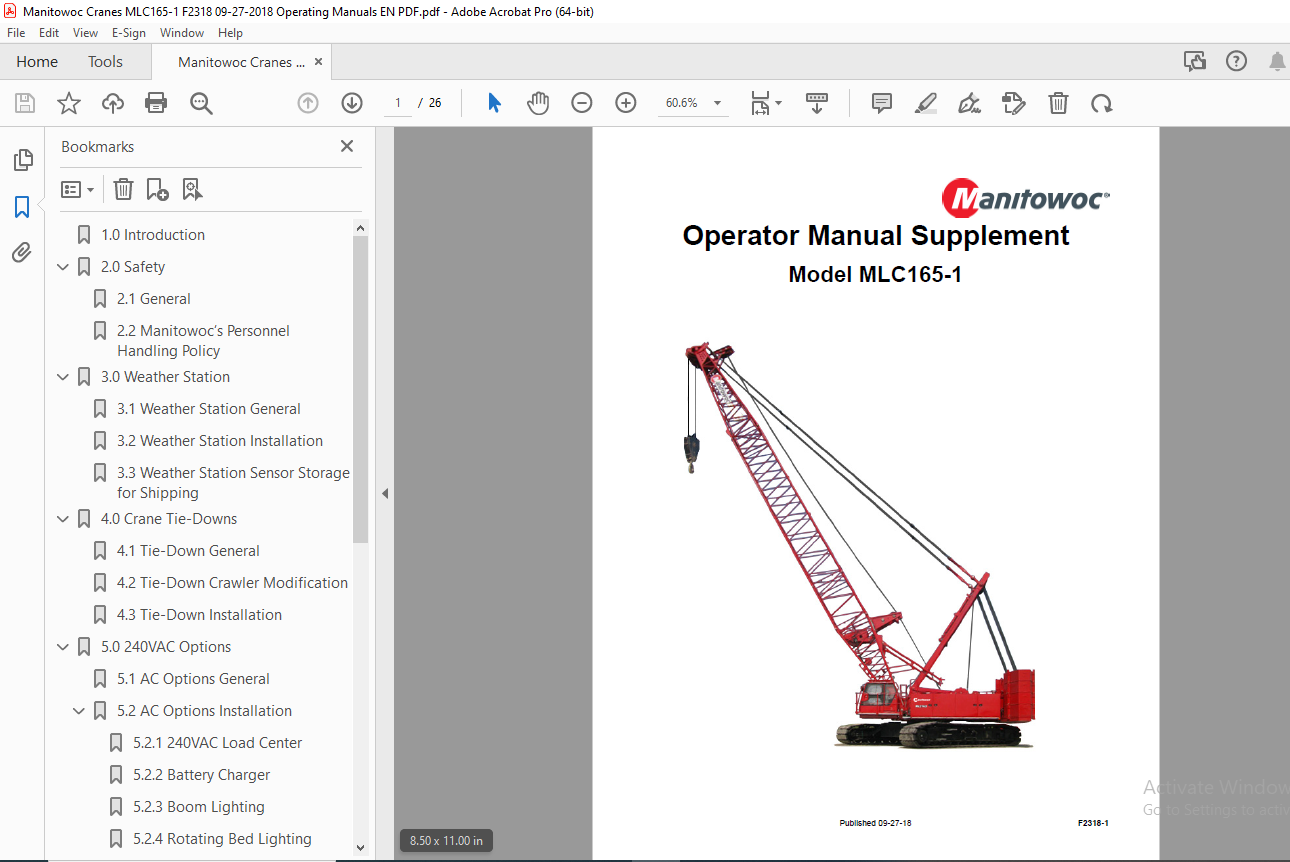The image size is (1290, 862).
Task: Open the View menu
Action: 85,32
